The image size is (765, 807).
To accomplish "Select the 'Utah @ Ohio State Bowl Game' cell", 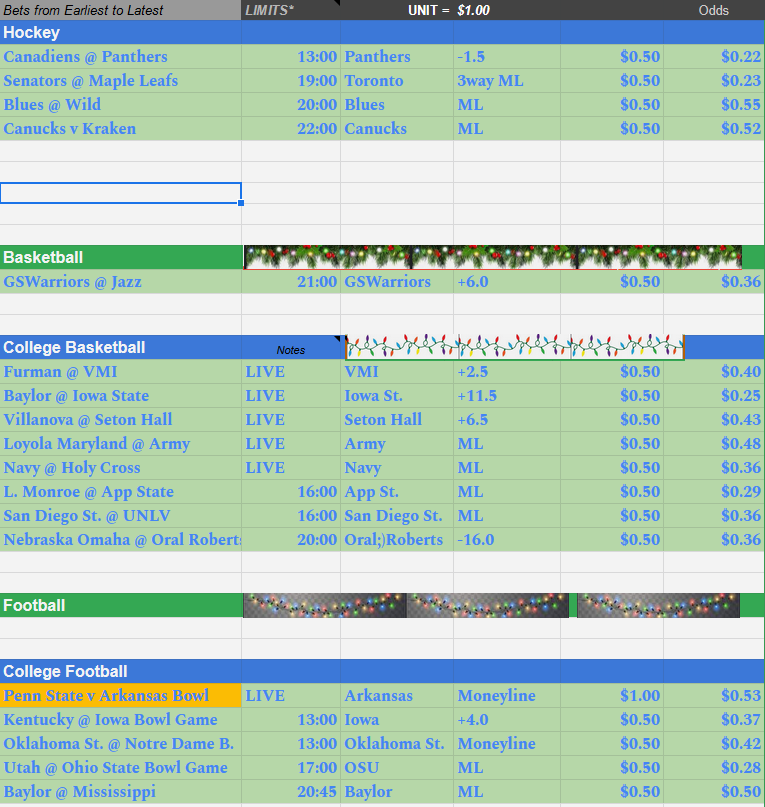I will tap(120, 767).
